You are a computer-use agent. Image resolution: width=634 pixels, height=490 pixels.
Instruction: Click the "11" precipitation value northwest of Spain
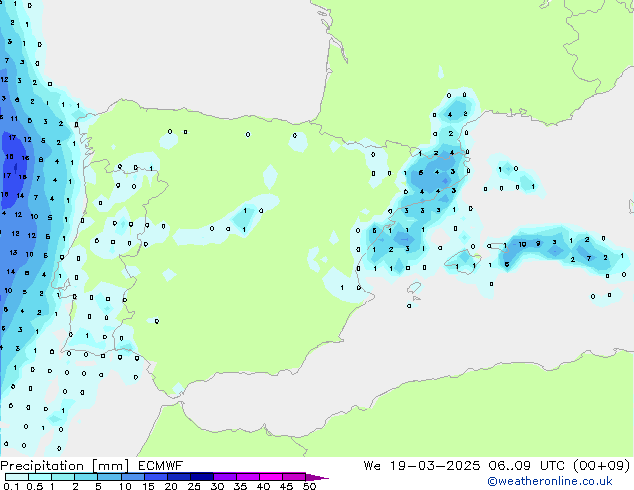click(14, 118)
